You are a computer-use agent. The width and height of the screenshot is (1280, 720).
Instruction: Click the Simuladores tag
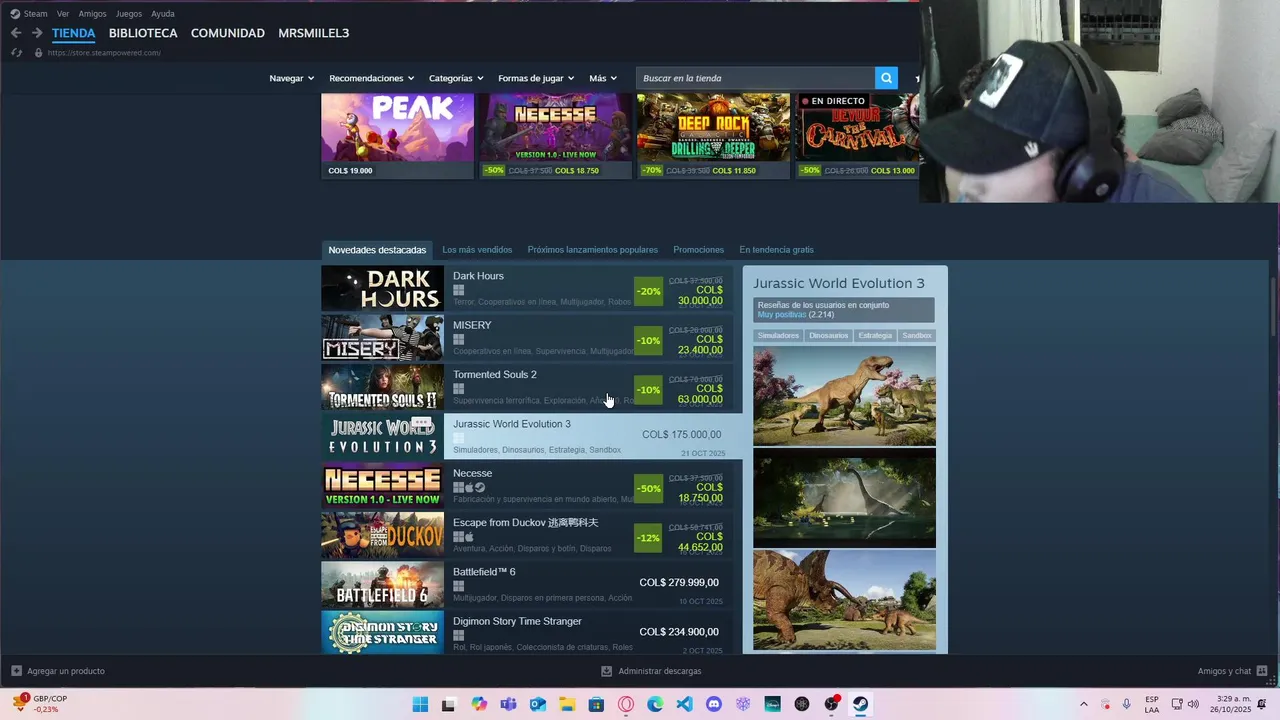(x=778, y=336)
